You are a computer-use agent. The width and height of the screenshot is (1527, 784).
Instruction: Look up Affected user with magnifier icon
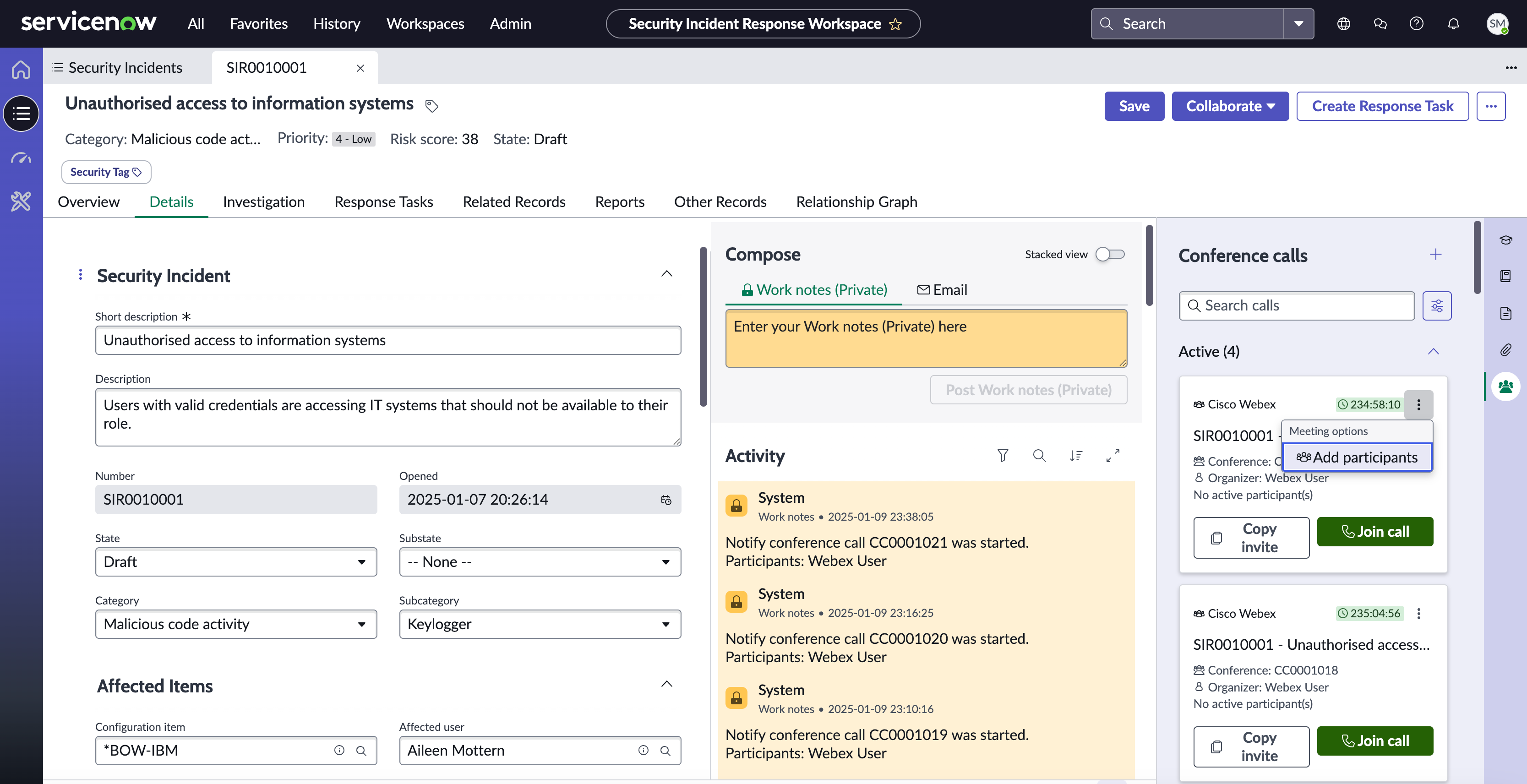pyautogui.click(x=665, y=750)
